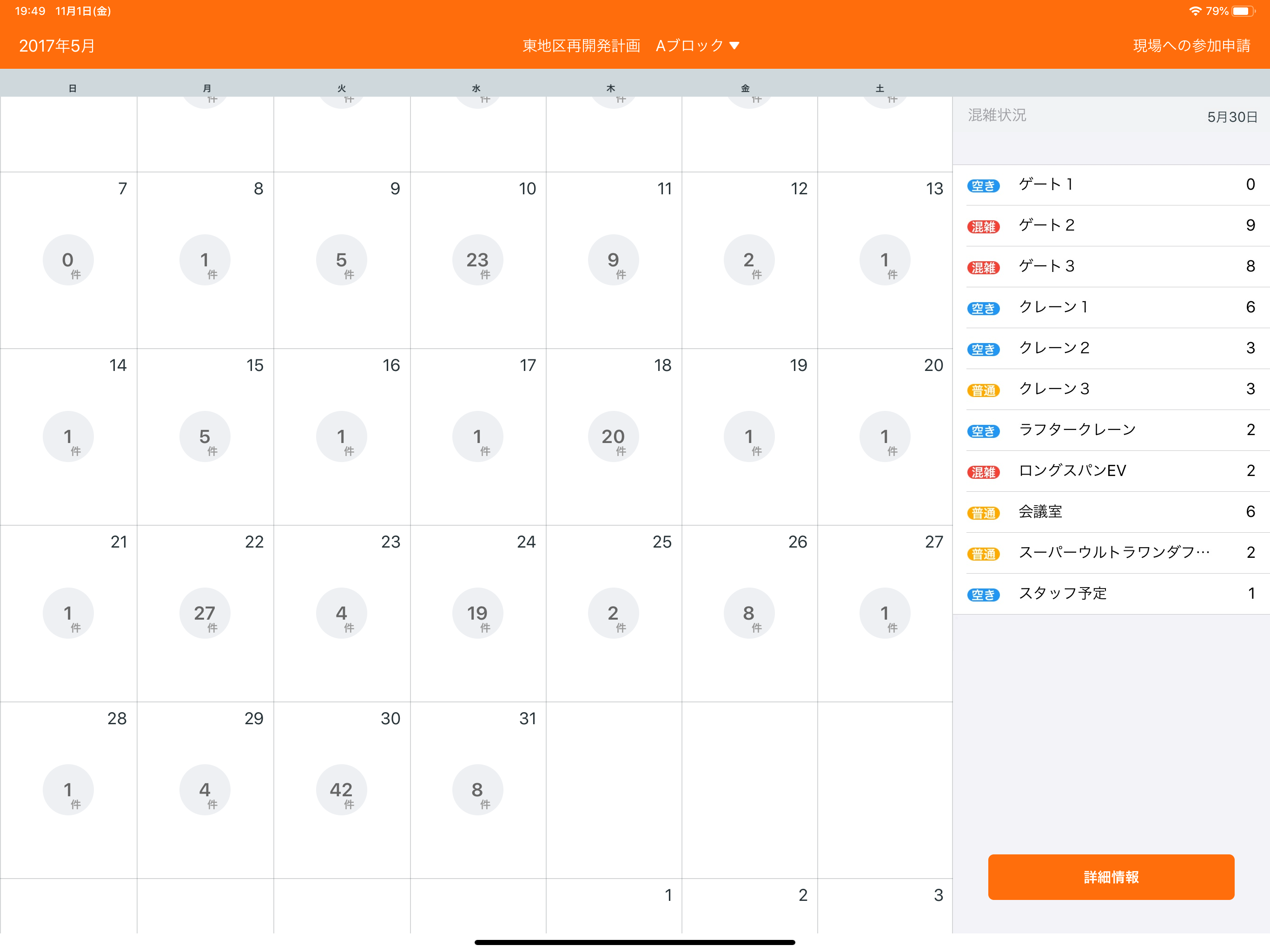1270x952 pixels.
Task: Open the ゲート１ congestion row
Action: tap(1111, 185)
